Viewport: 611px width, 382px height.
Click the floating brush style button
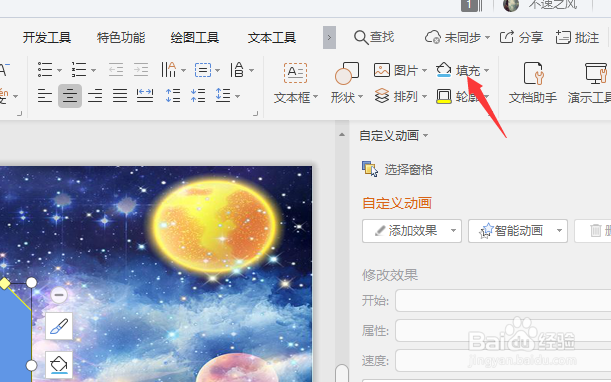click(x=59, y=326)
